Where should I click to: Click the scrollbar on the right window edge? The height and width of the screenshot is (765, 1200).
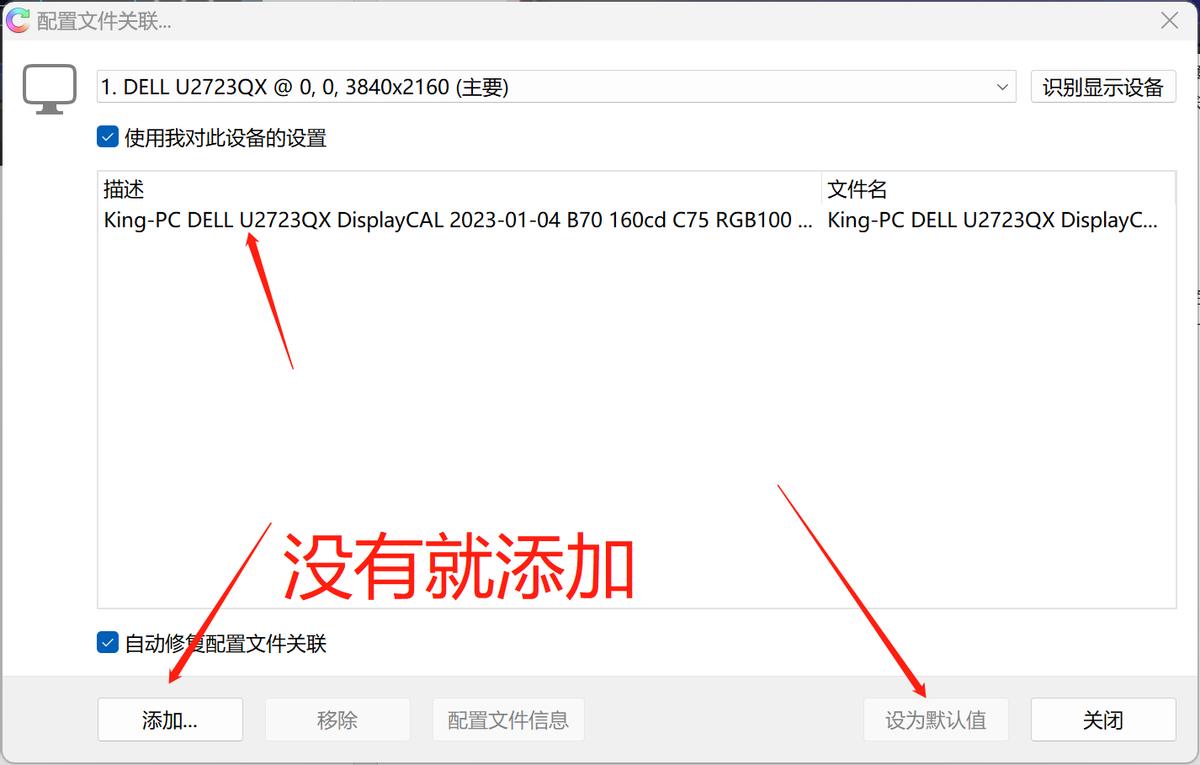click(1194, 300)
